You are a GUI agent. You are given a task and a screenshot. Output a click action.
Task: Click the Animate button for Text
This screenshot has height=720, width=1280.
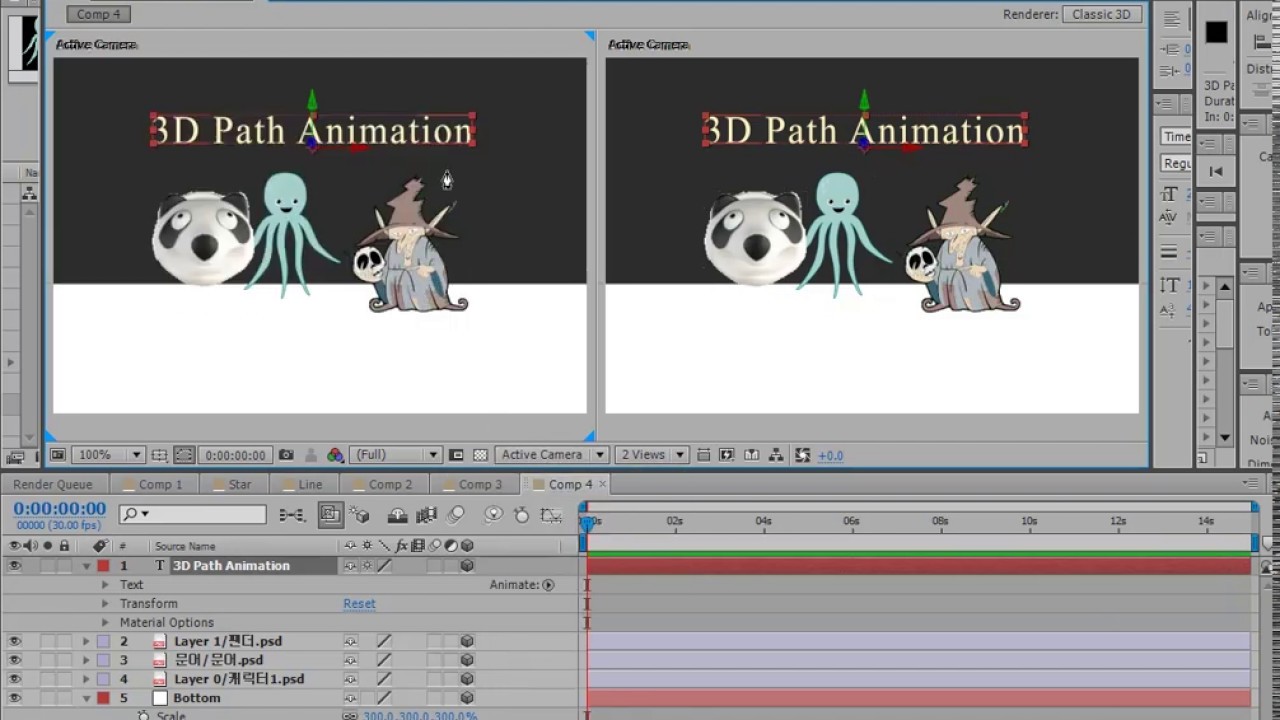(548, 585)
